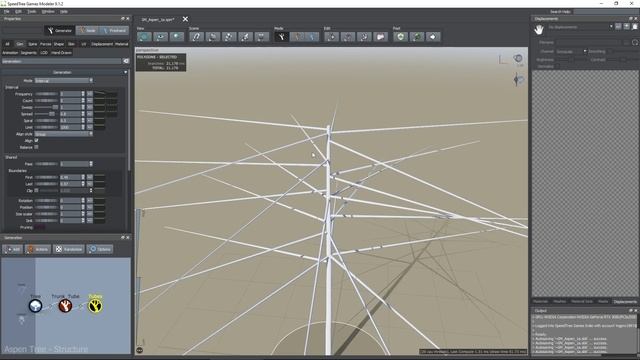
Task: Click the Frequency value stepper arrows
Action: [83, 94]
